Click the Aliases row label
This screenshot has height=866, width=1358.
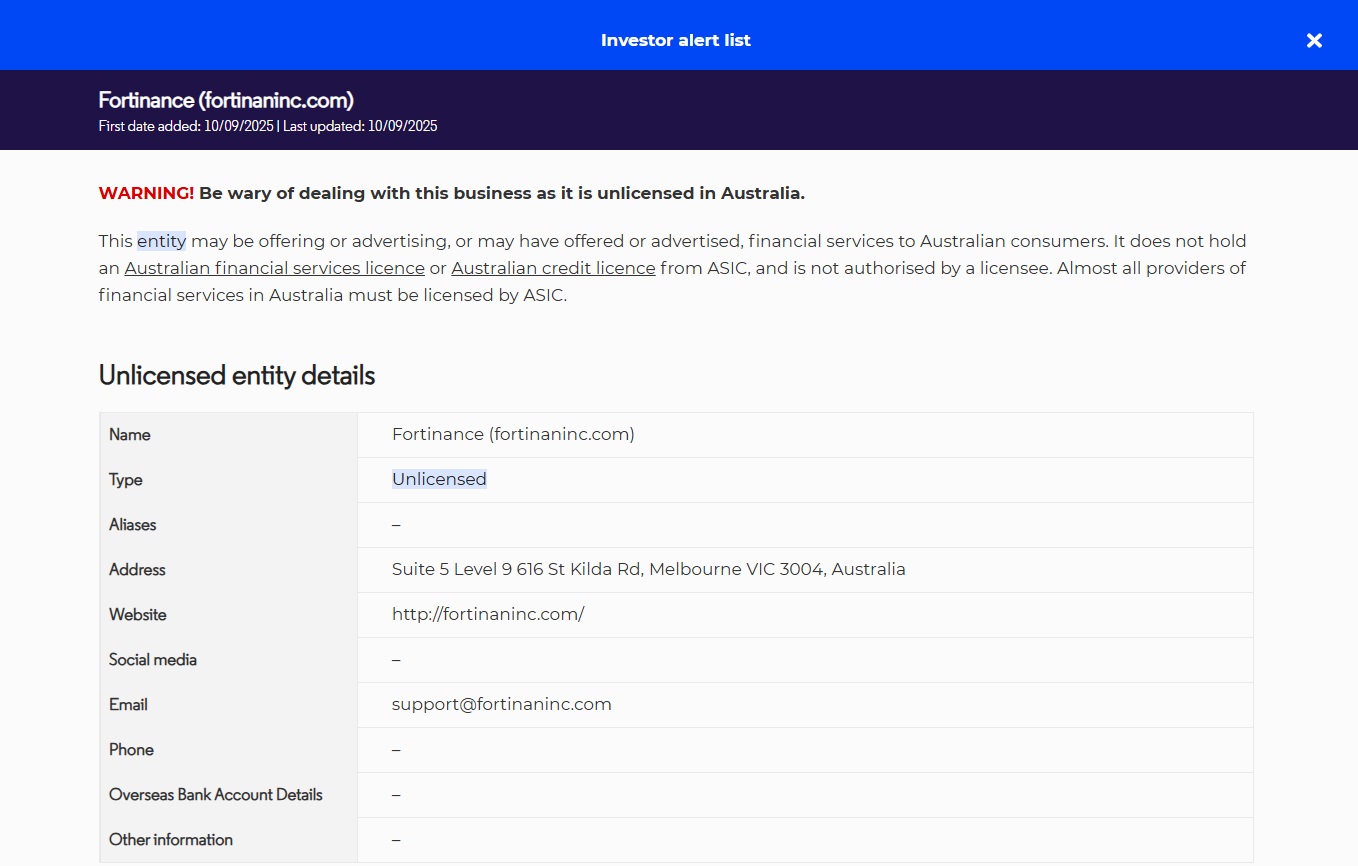click(133, 524)
